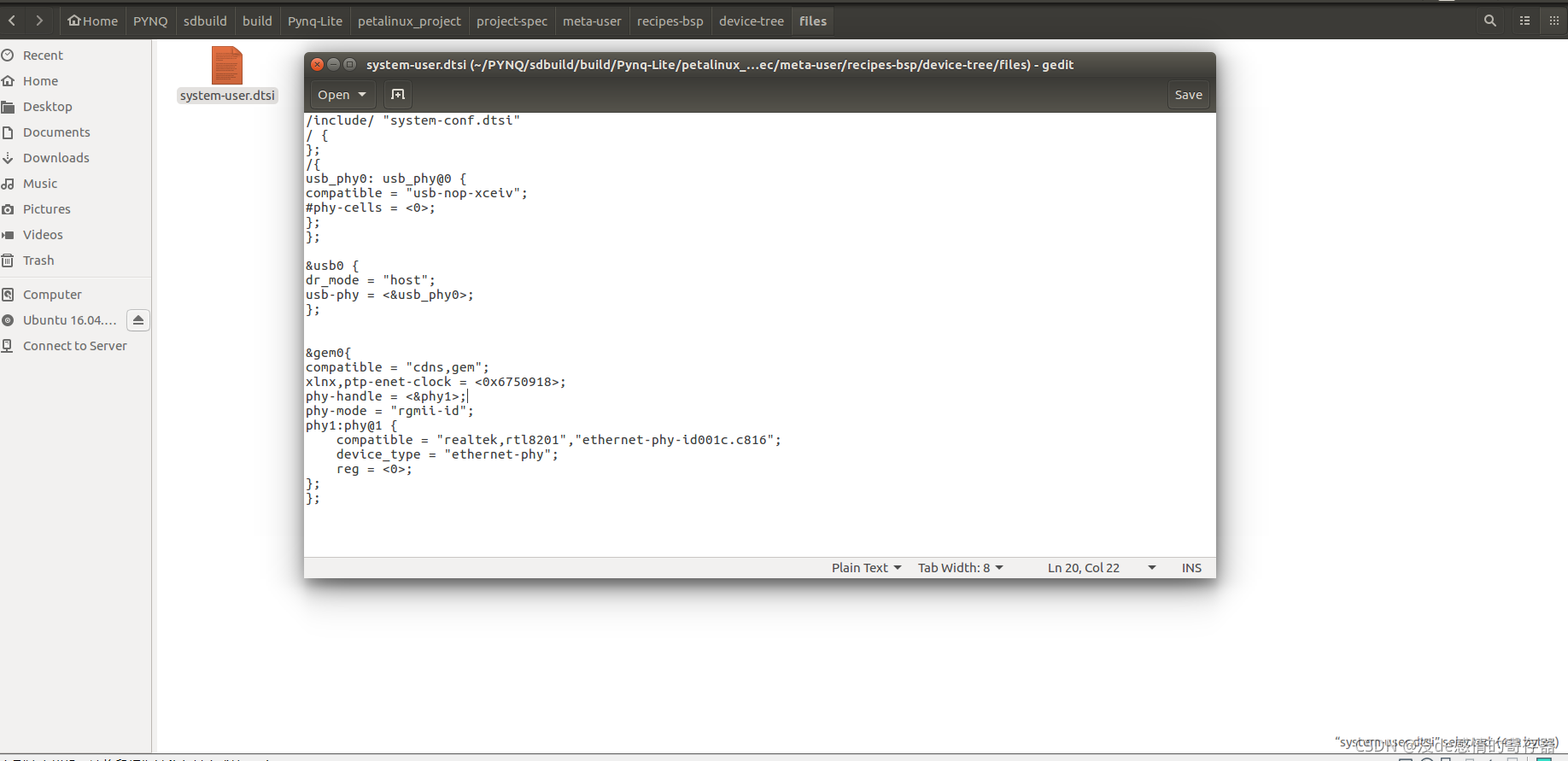Switch to grid view in file manager
1568x761 pixels.
(x=1553, y=20)
